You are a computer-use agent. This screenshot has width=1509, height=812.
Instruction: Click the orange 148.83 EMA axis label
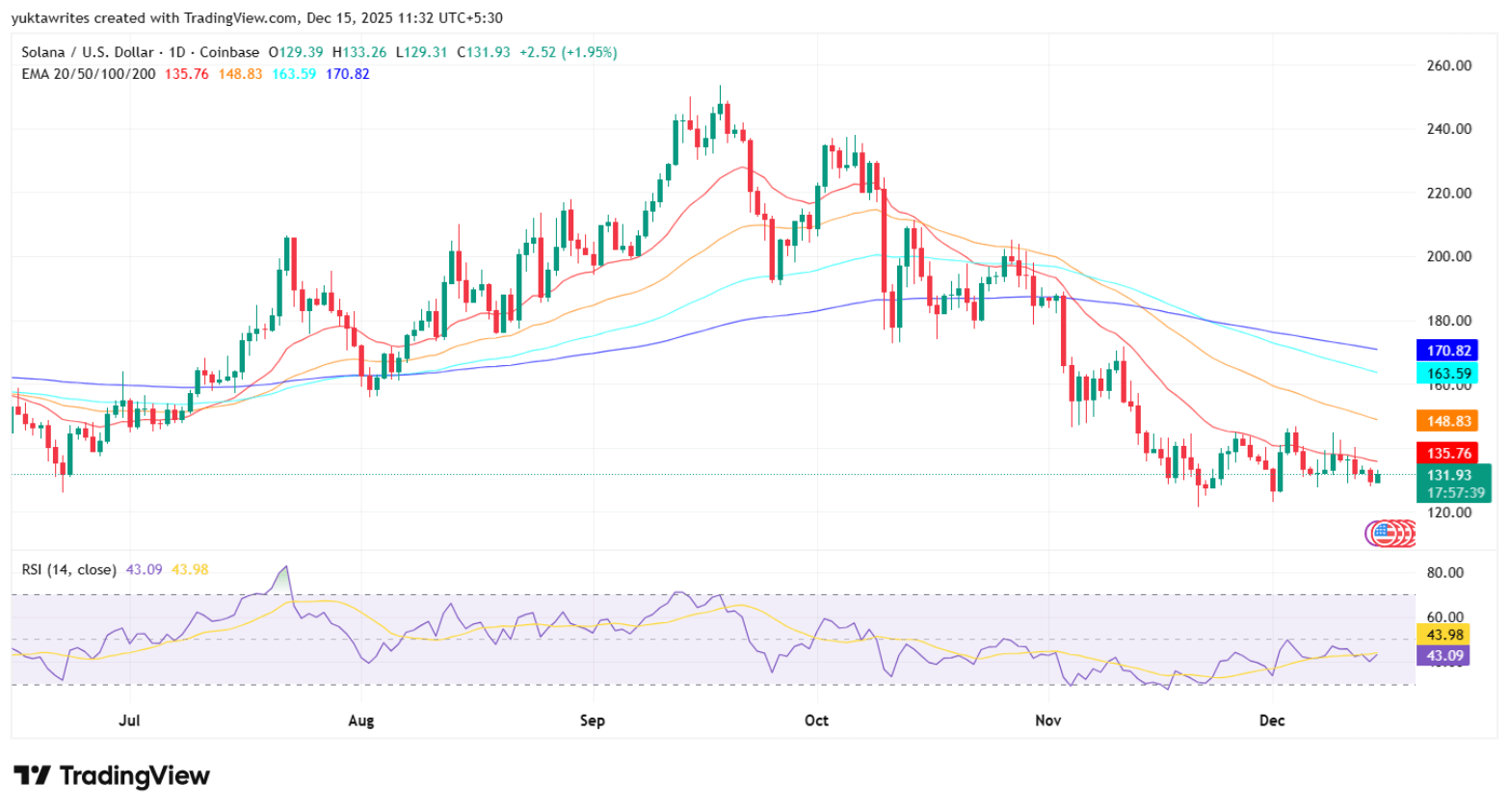[x=1447, y=421]
